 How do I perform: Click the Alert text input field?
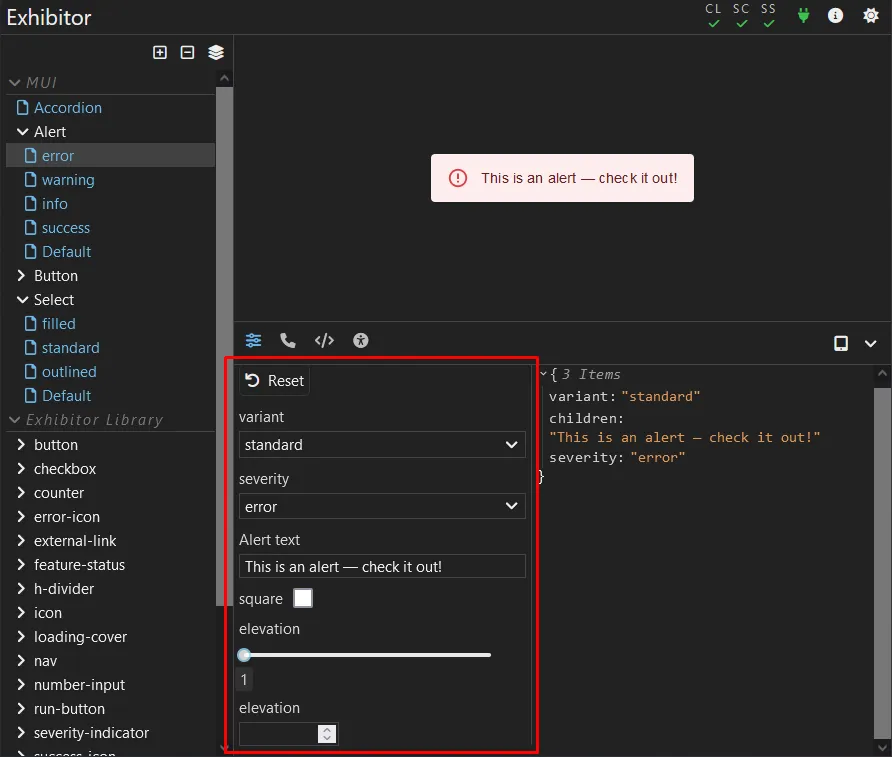coord(382,566)
